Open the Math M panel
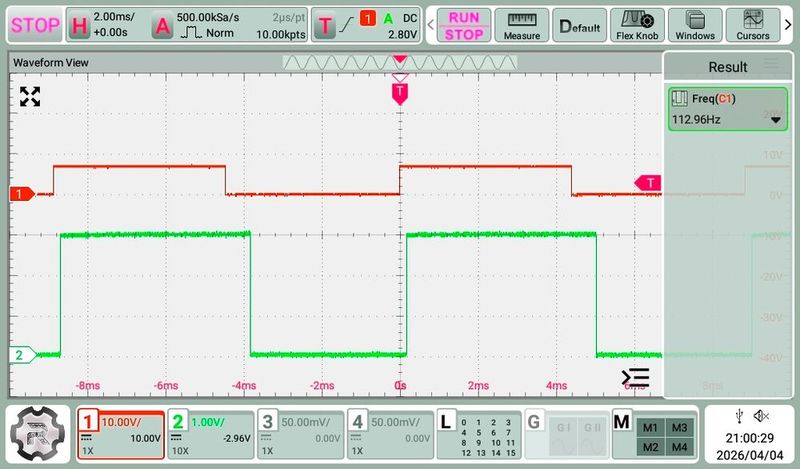This screenshot has width=800, height=469. [621, 422]
